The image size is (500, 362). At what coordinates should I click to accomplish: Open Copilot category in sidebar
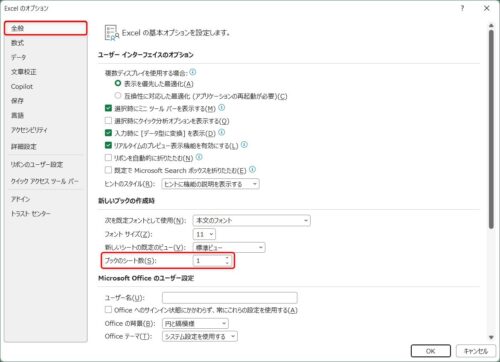[x=46, y=86]
